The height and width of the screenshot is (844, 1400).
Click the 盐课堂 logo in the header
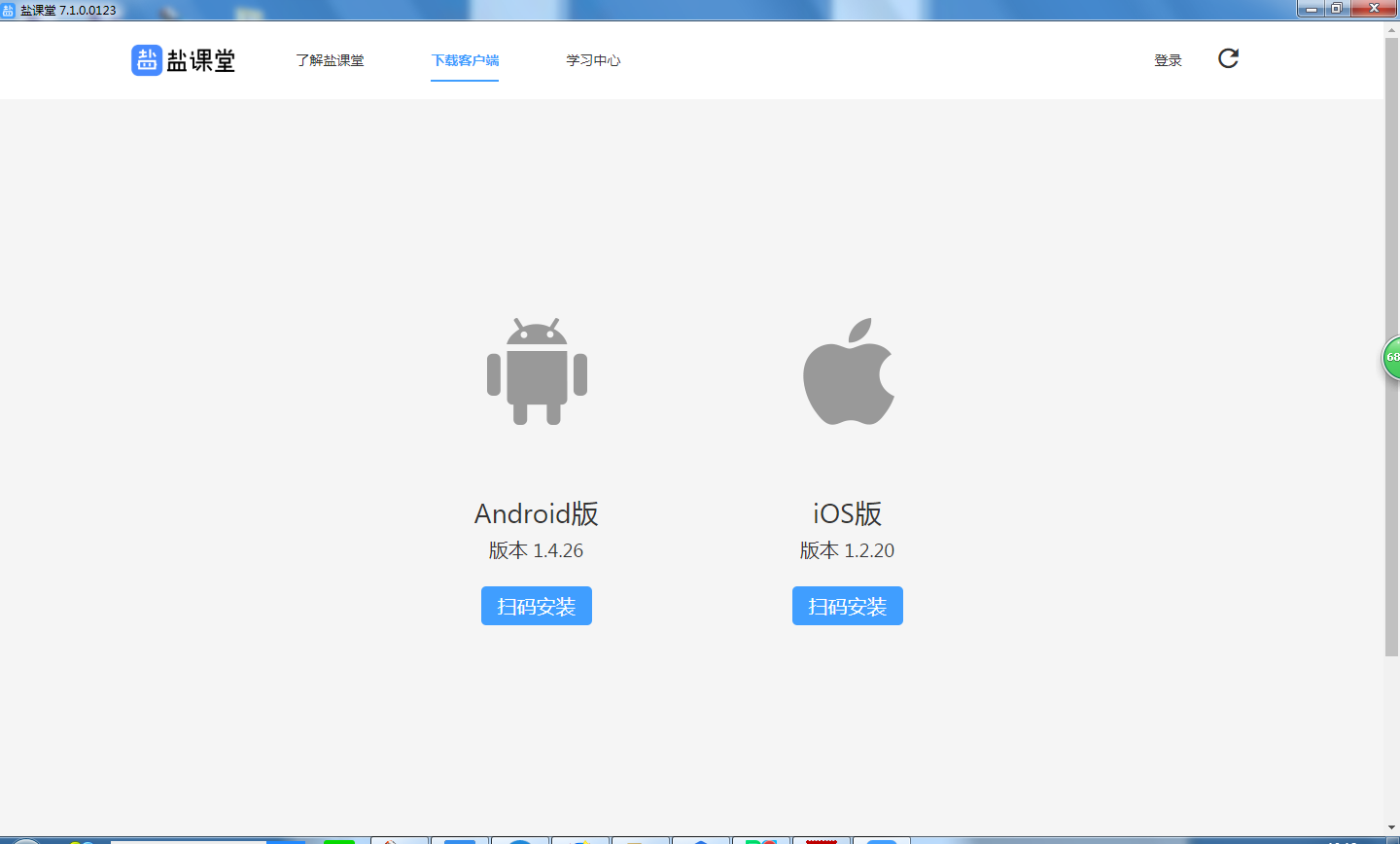point(184,60)
